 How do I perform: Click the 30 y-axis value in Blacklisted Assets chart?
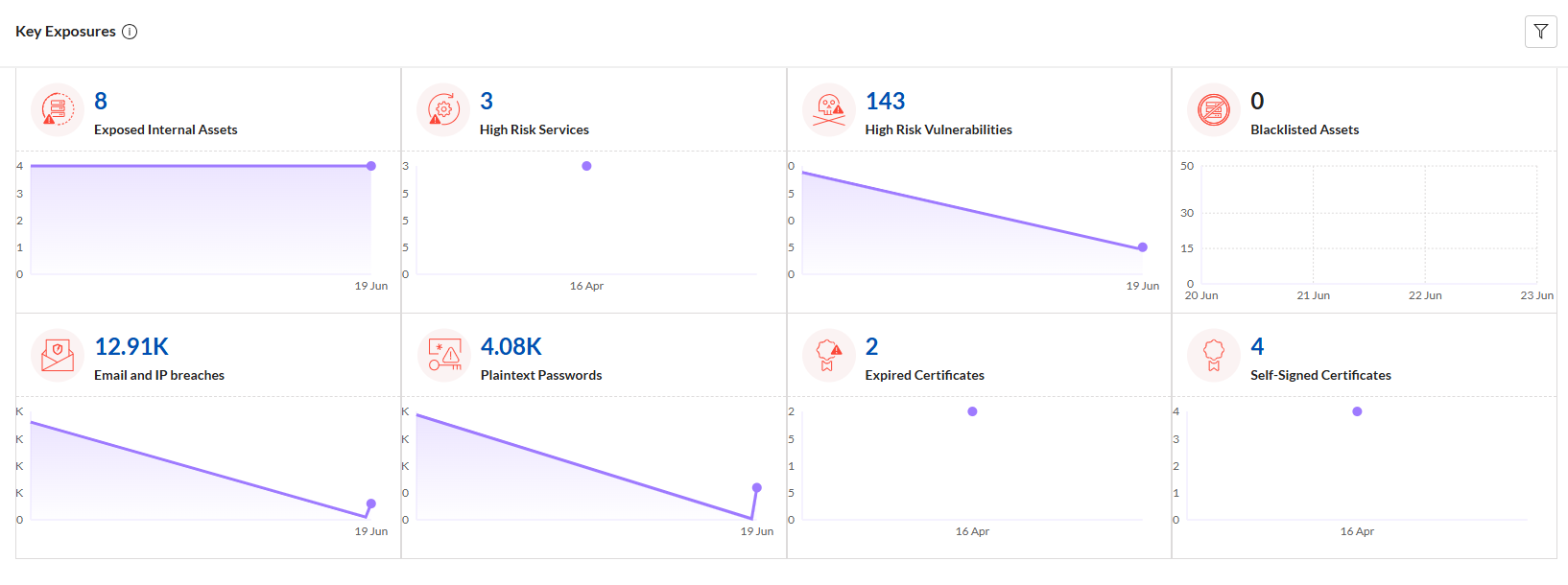coord(1187,213)
